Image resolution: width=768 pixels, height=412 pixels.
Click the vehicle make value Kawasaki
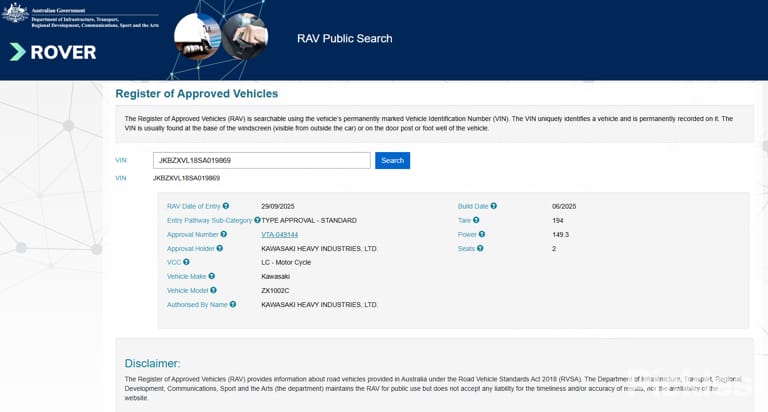pos(275,277)
